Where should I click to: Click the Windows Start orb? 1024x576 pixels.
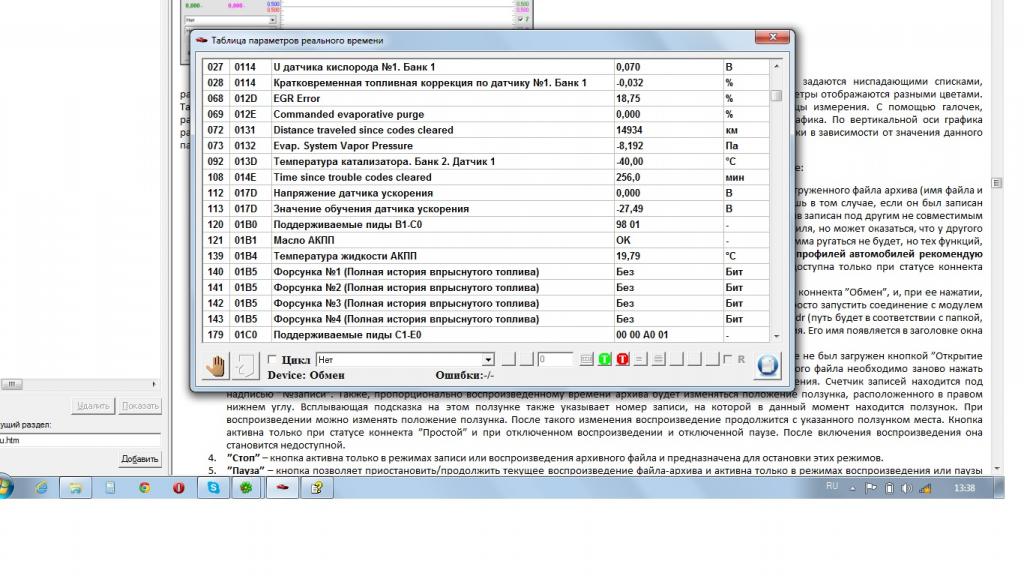[x=6, y=487]
